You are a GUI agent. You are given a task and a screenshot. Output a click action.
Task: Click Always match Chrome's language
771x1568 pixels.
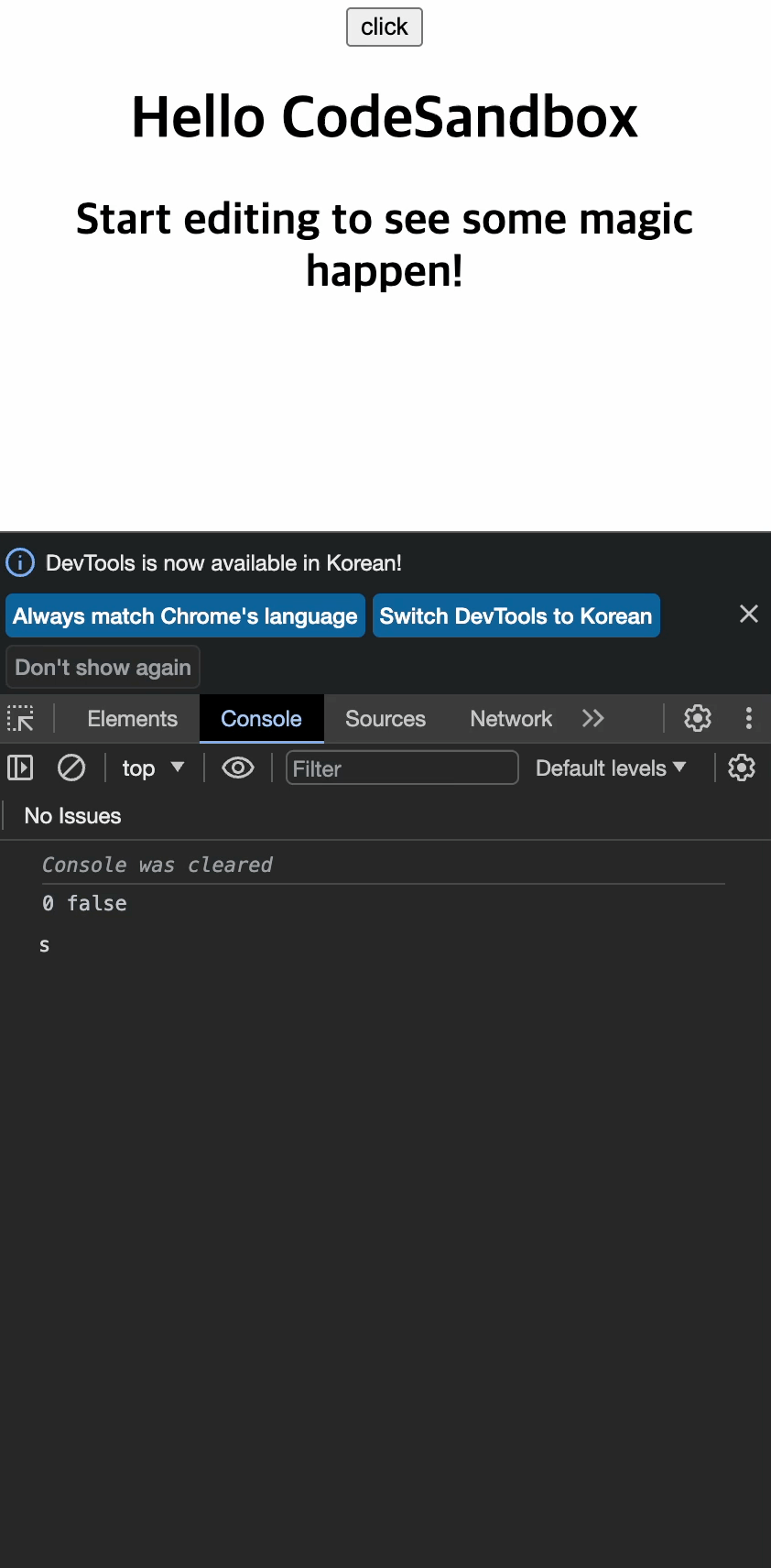(x=185, y=615)
